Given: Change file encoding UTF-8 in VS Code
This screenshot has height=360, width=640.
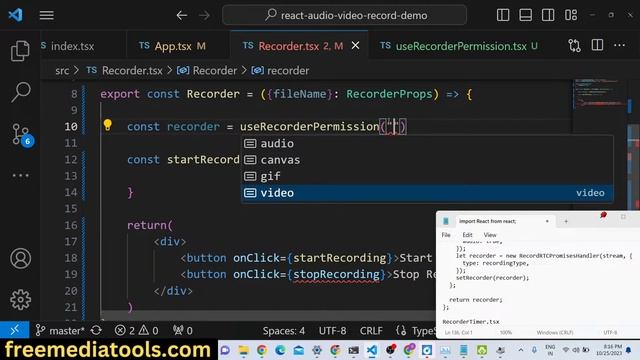Looking at the screenshot, I should pos(332,331).
